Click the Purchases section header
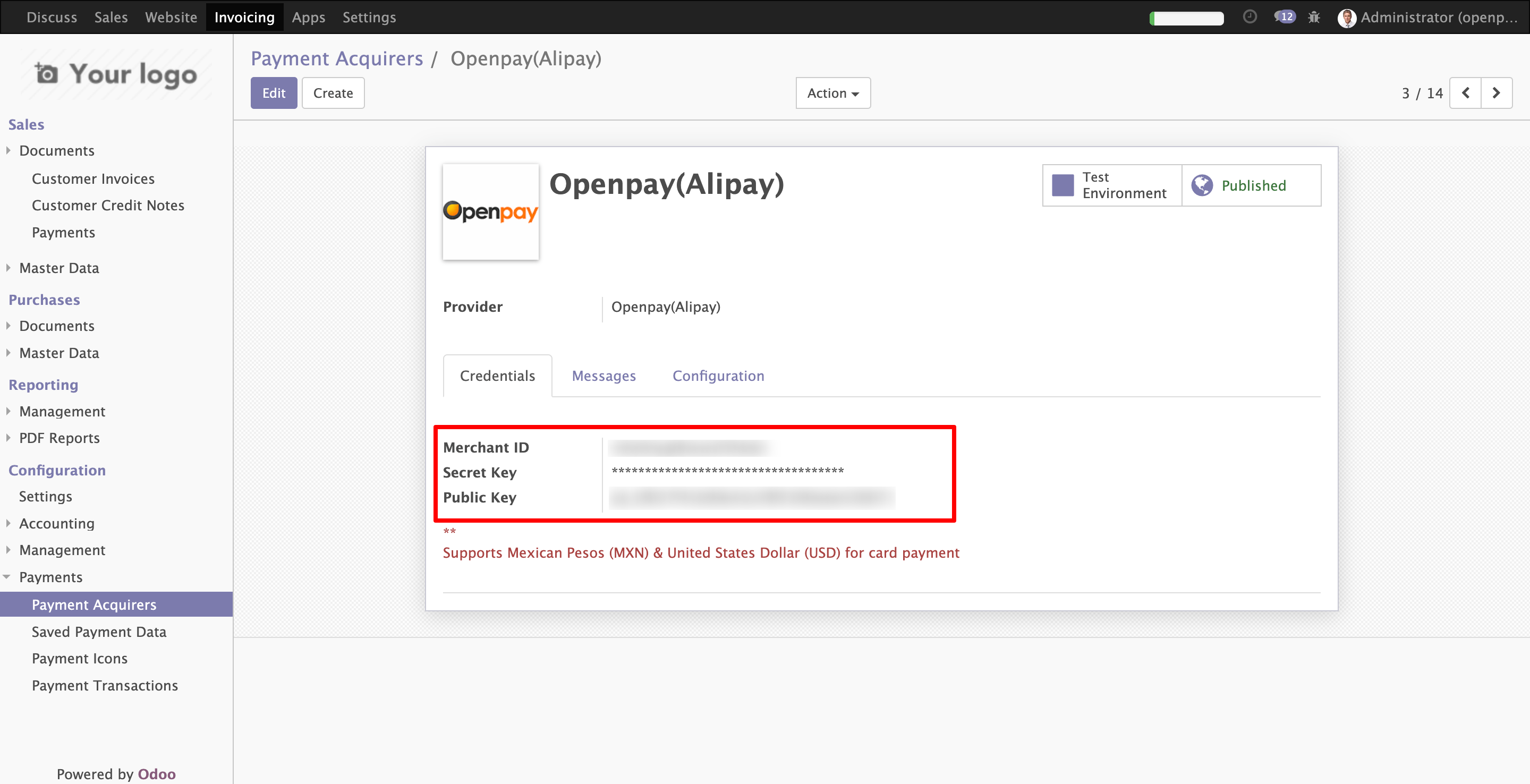 point(44,300)
